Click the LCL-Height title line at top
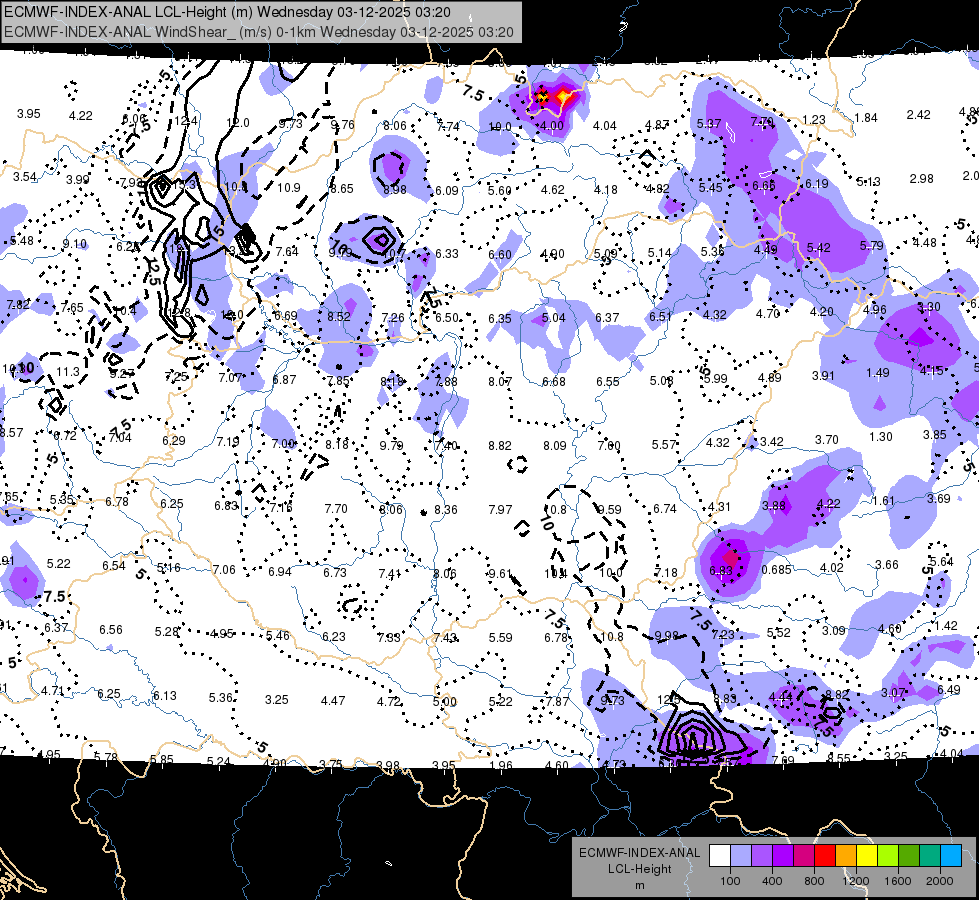Screen dimensions: 979x900 [x=227, y=12]
